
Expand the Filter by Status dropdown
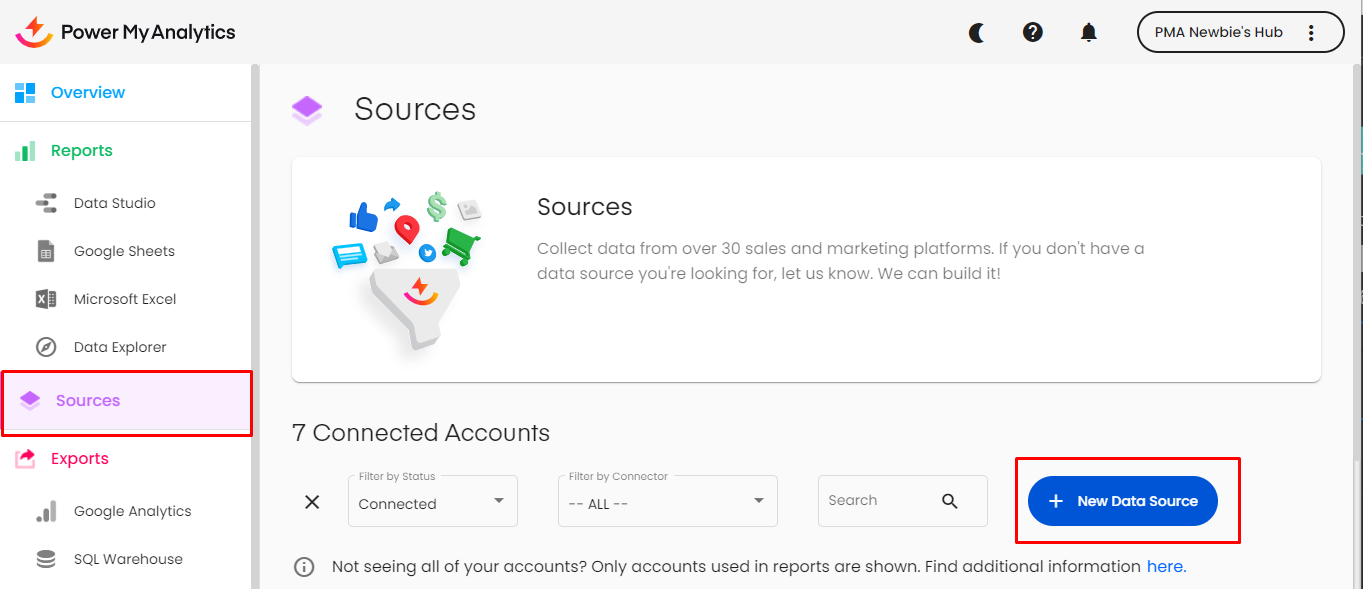point(433,502)
